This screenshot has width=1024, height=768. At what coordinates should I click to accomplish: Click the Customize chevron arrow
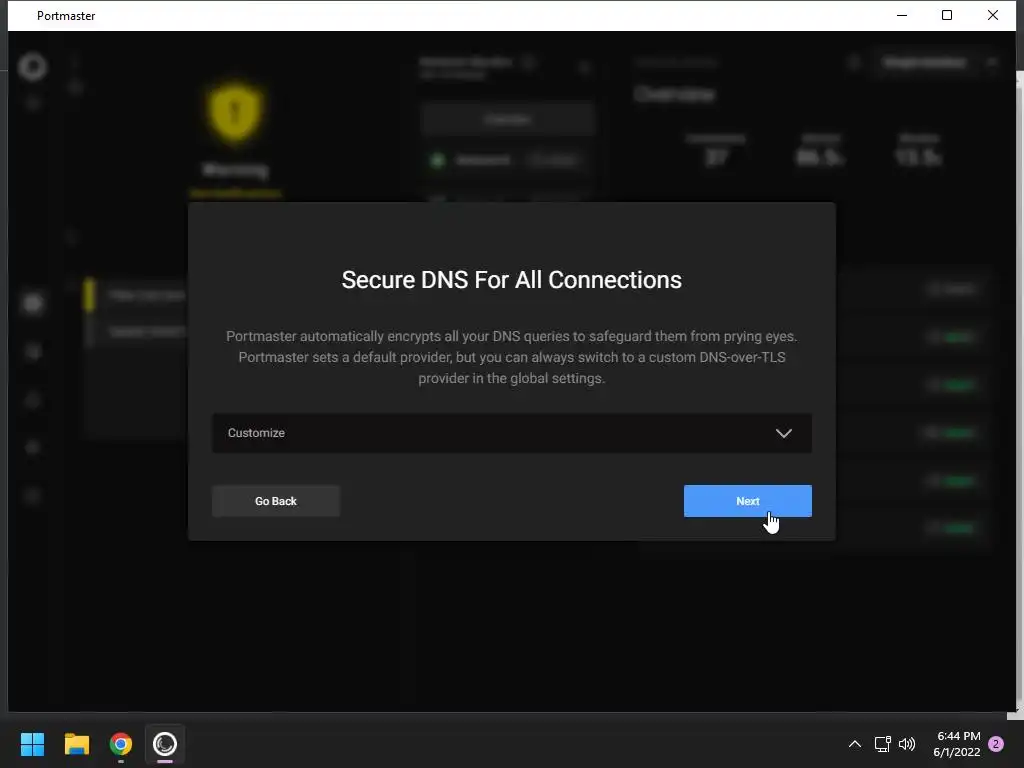783,433
